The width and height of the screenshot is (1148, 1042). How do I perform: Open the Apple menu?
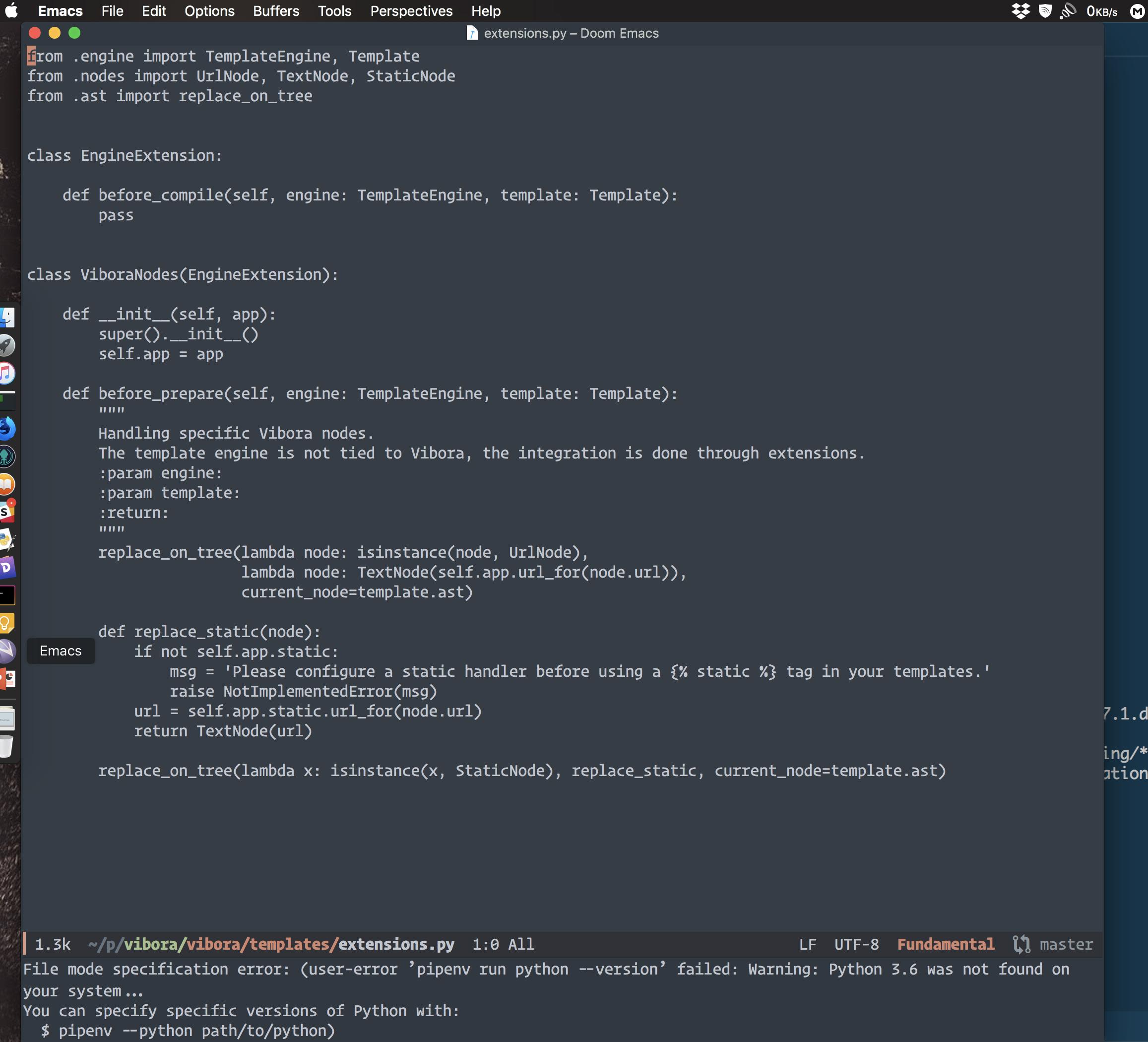[x=11, y=11]
